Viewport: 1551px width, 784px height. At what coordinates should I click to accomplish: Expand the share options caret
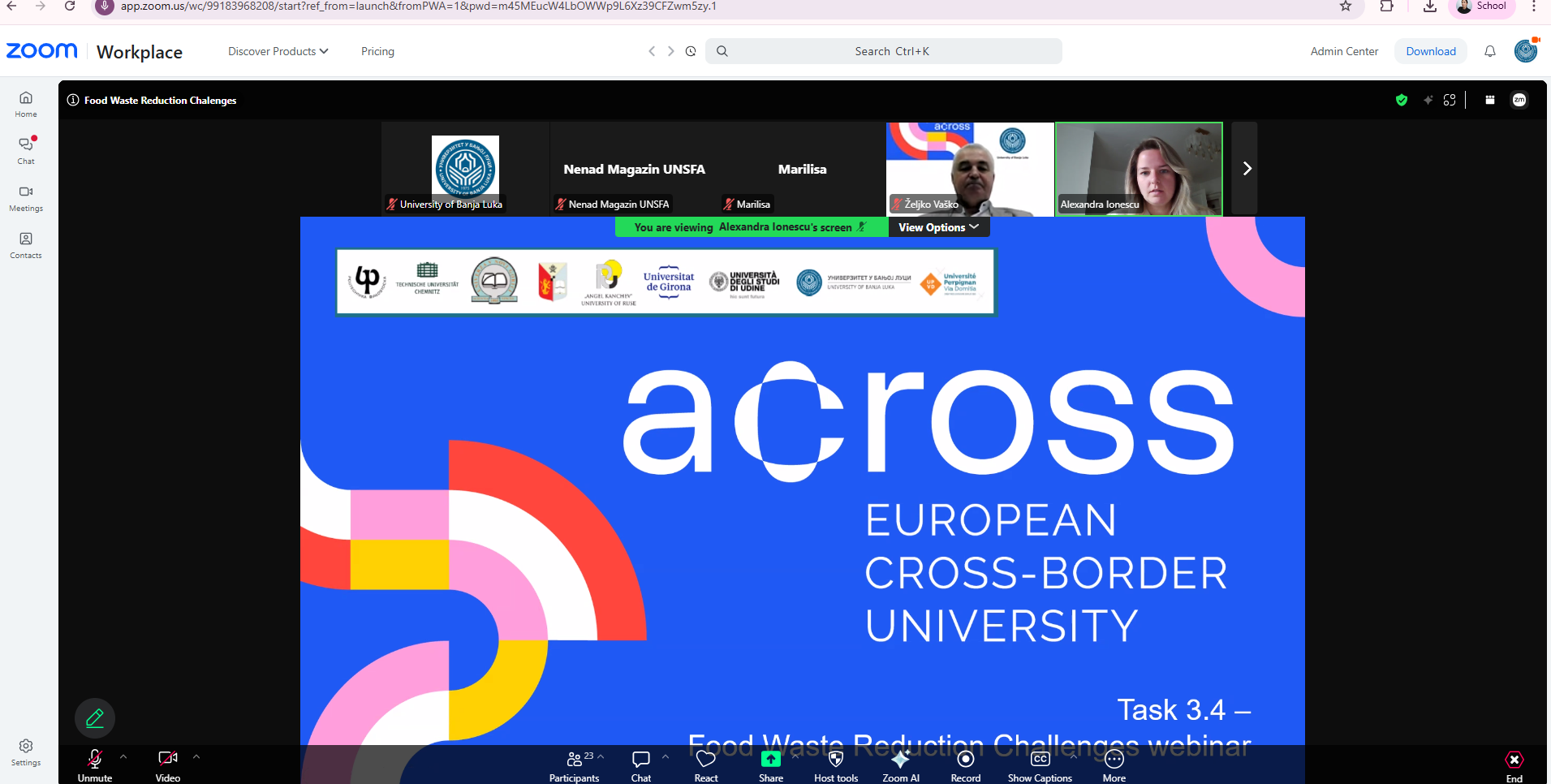(795, 756)
